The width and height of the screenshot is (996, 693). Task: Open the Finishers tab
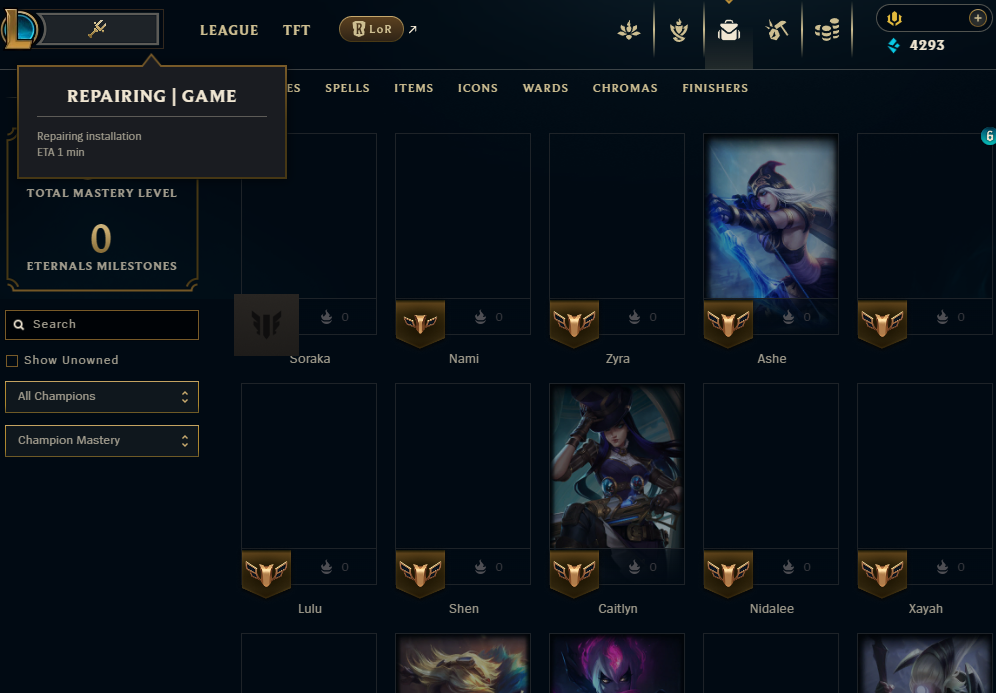715,88
